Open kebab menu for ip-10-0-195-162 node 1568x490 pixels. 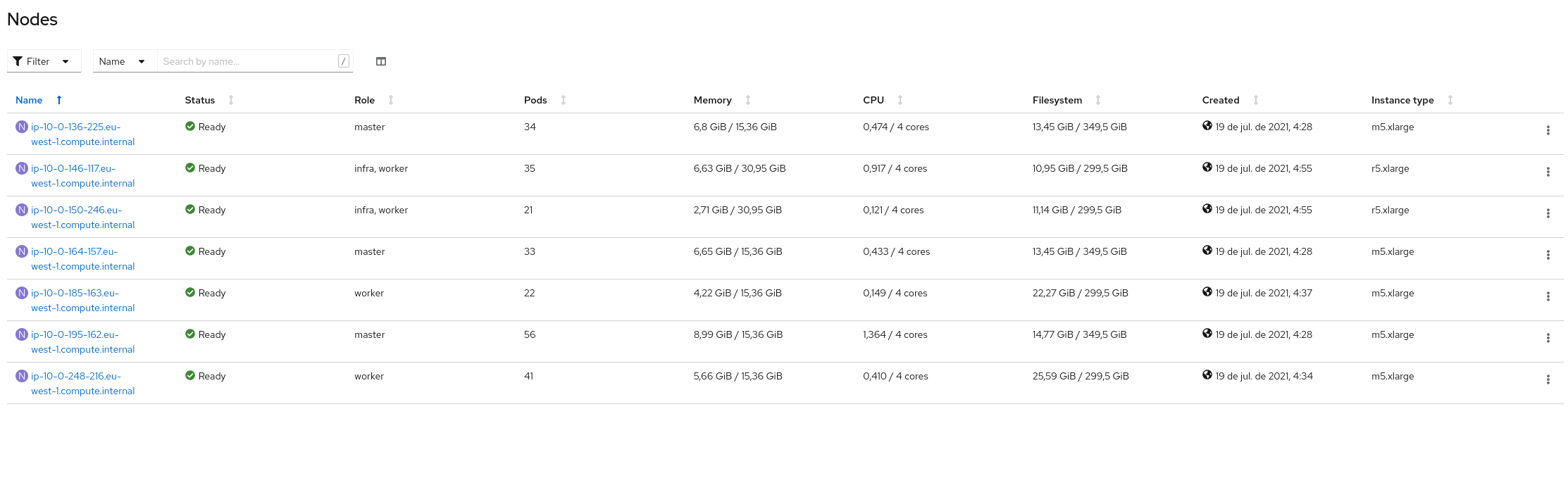1548,338
